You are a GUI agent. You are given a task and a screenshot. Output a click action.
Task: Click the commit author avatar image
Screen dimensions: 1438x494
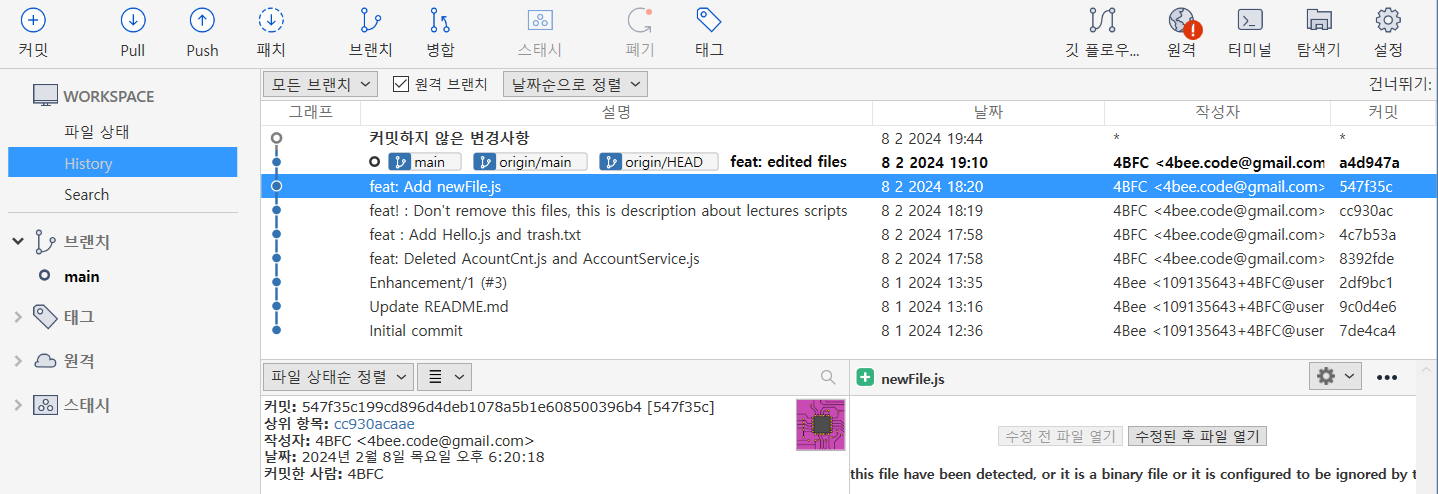tap(821, 424)
